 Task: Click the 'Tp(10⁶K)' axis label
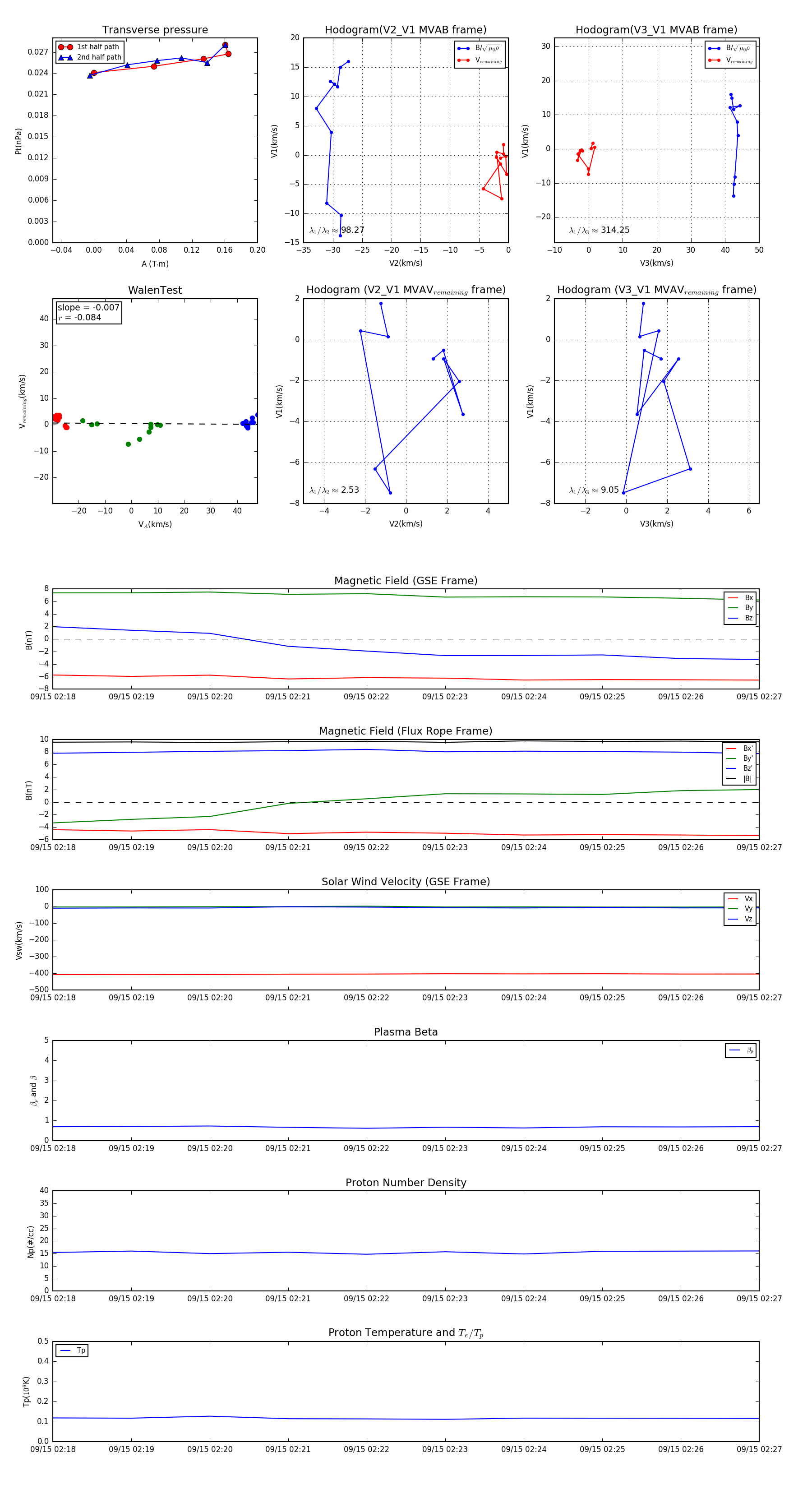[26, 1392]
